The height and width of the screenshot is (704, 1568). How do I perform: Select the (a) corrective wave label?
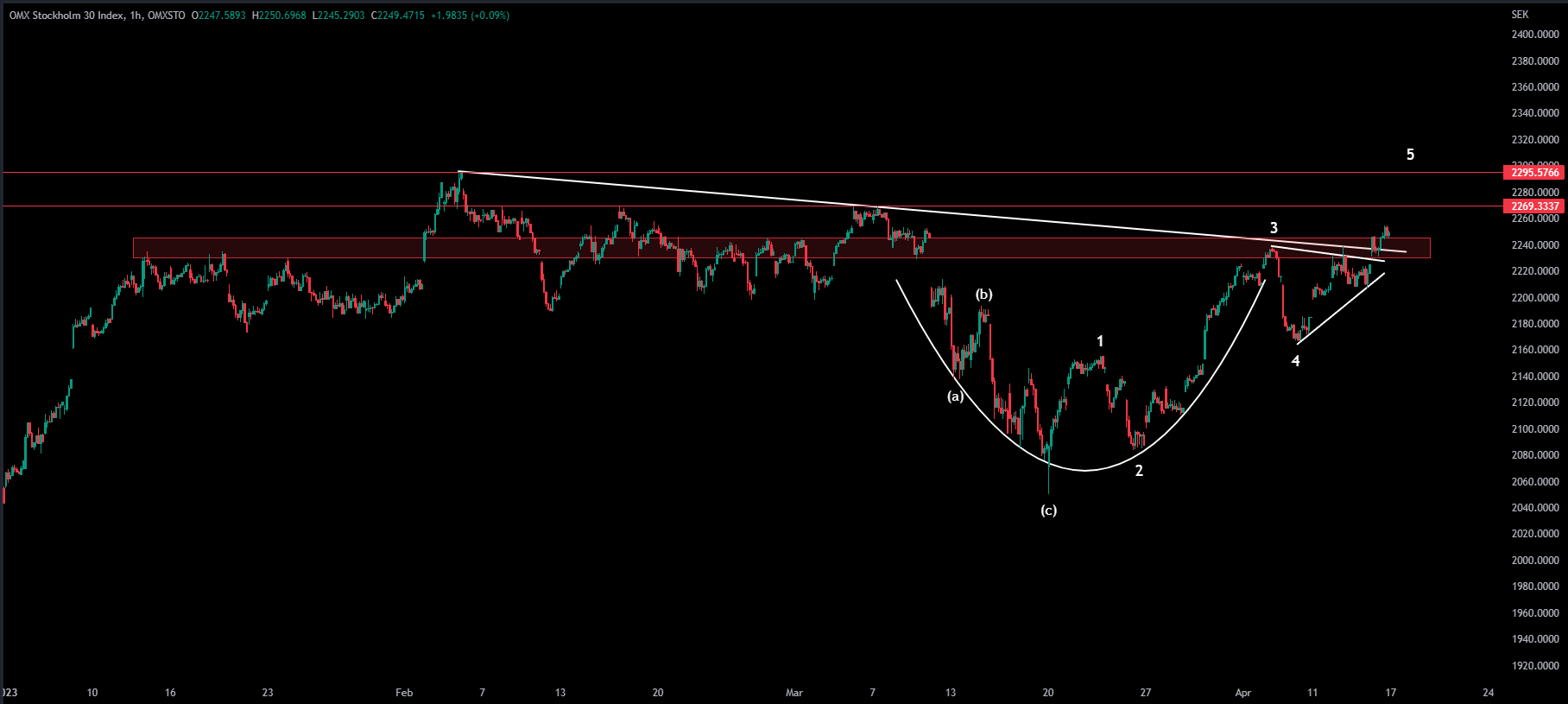(x=955, y=396)
